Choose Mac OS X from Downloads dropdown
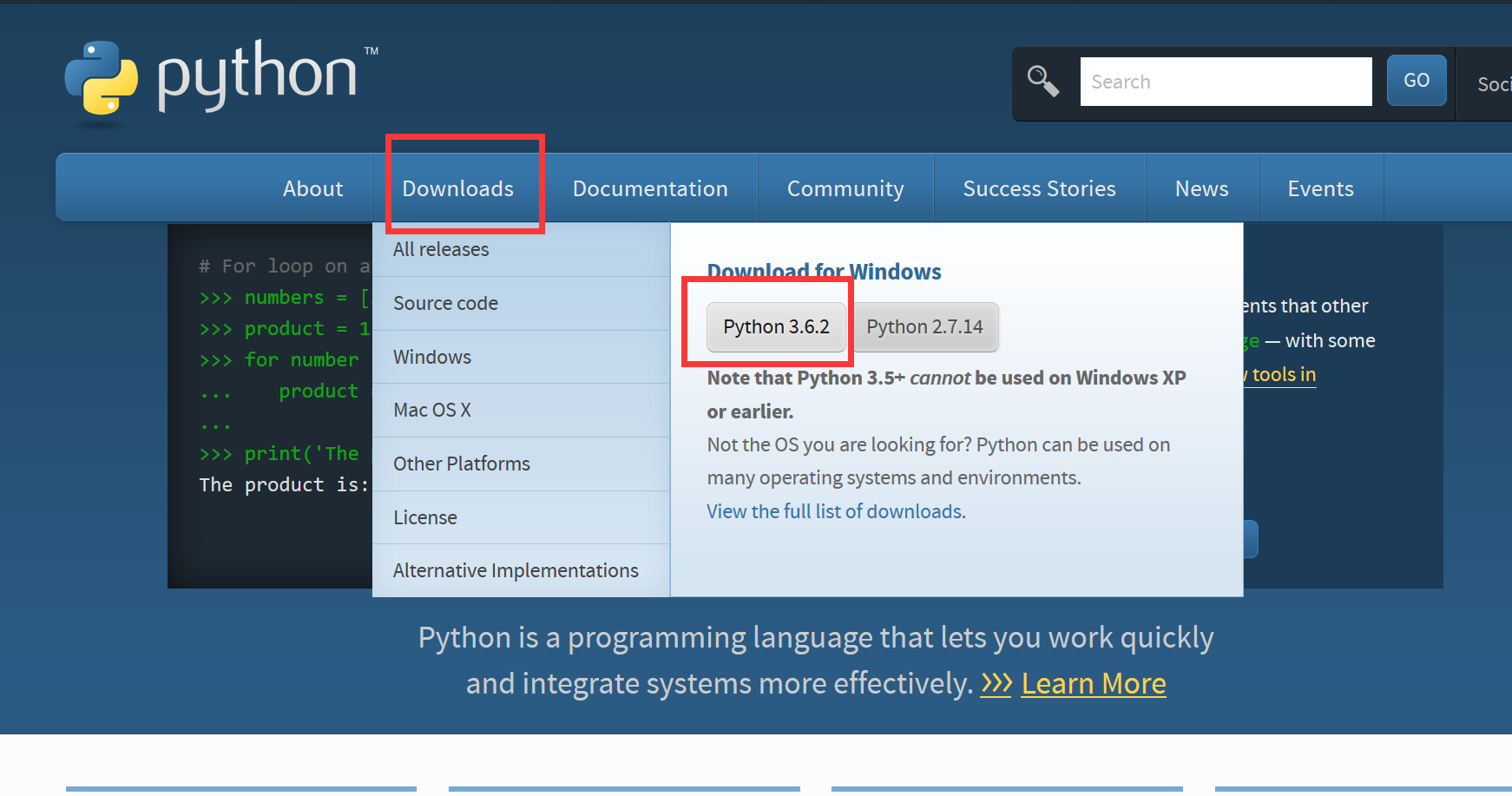Screen dimensions: 1512x796 [x=521, y=410]
